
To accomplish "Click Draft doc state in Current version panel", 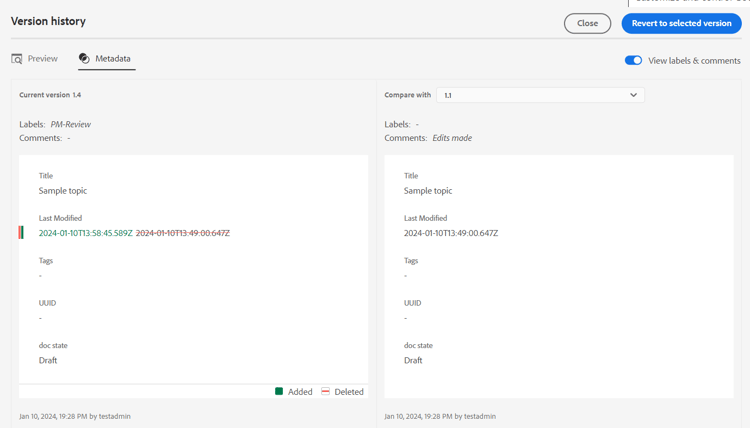I will point(48,360).
